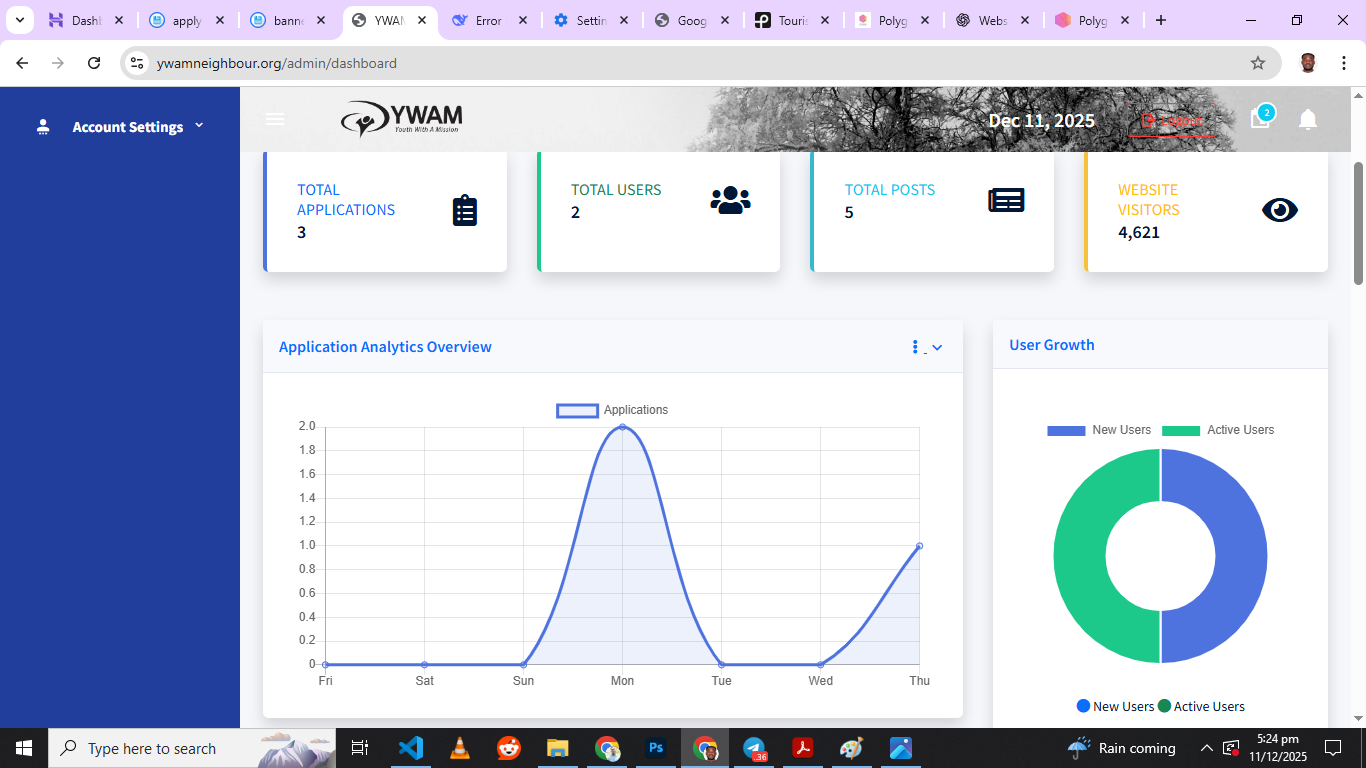The height and width of the screenshot is (768, 1366).
Task: Click the YWAM logo
Action: [x=401, y=119]
